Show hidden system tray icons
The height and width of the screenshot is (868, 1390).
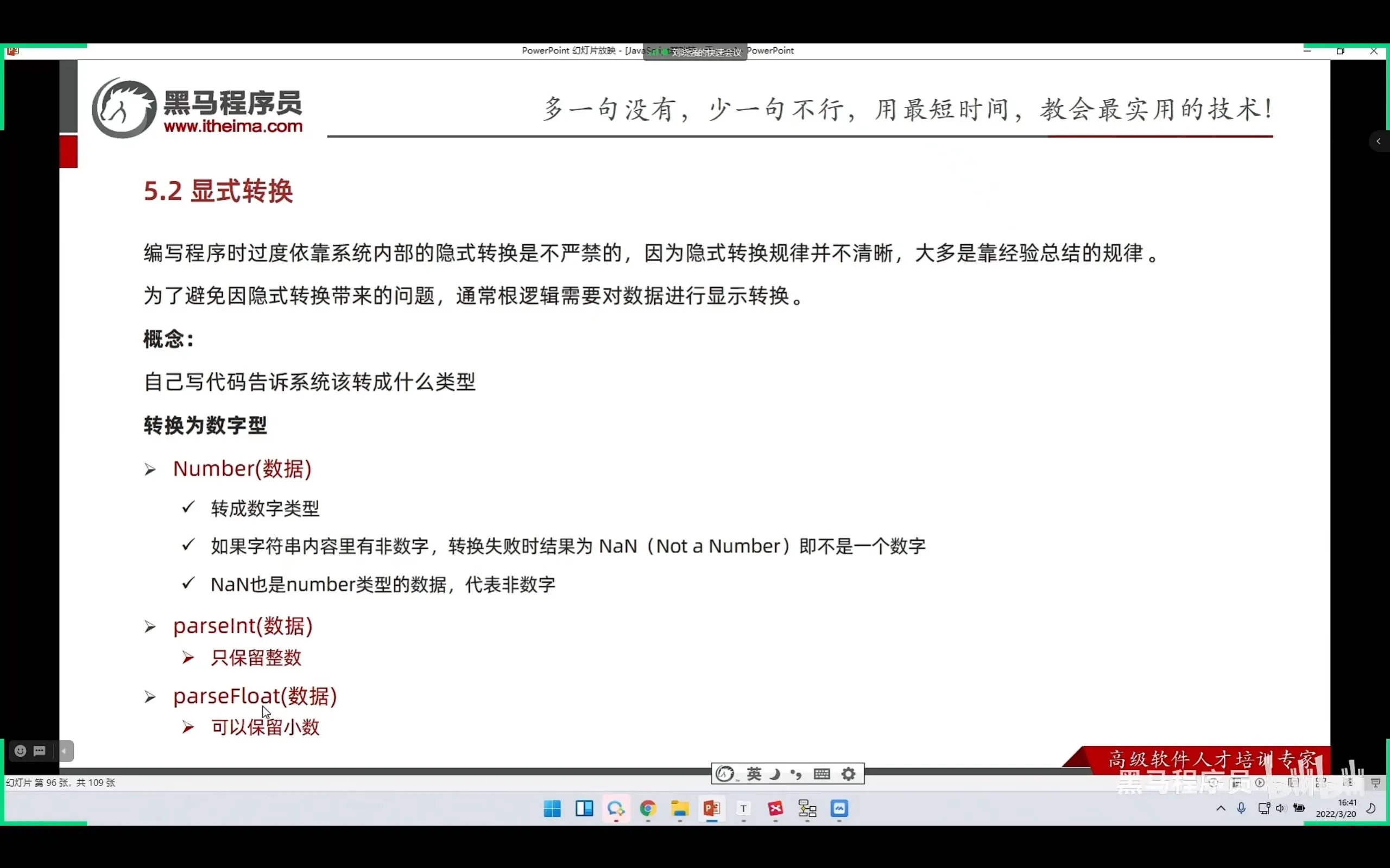(1221, 808)
